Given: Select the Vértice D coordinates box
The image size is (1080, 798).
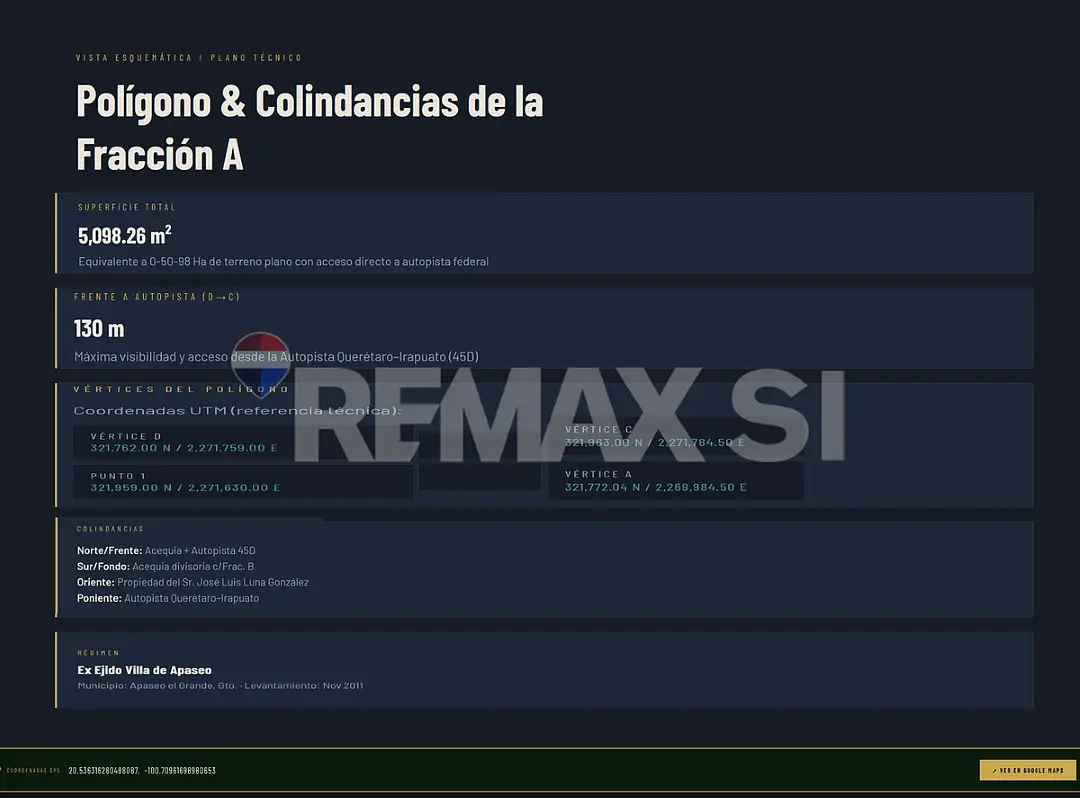Looking at the screenshot, I should click(x=242, y=442).
